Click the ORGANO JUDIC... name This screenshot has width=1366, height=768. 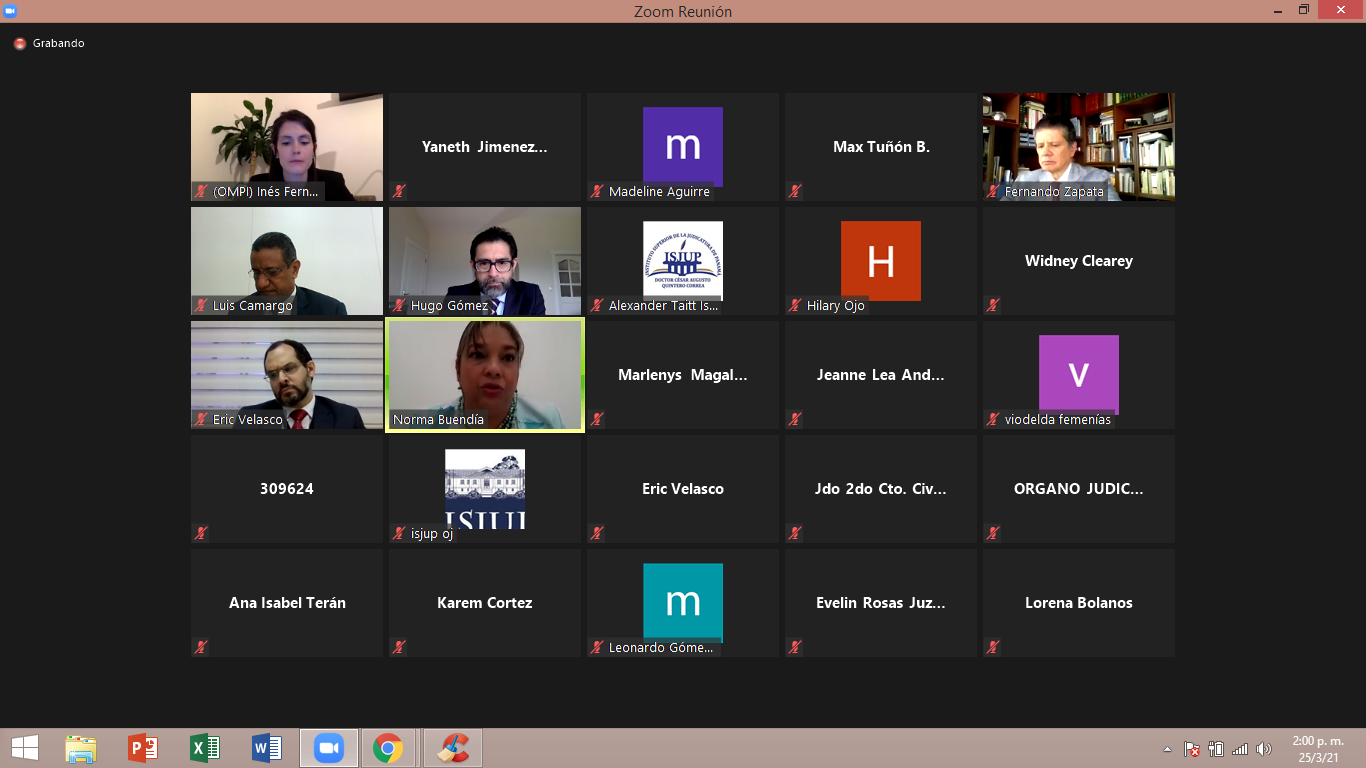[x=1079, y=489]
